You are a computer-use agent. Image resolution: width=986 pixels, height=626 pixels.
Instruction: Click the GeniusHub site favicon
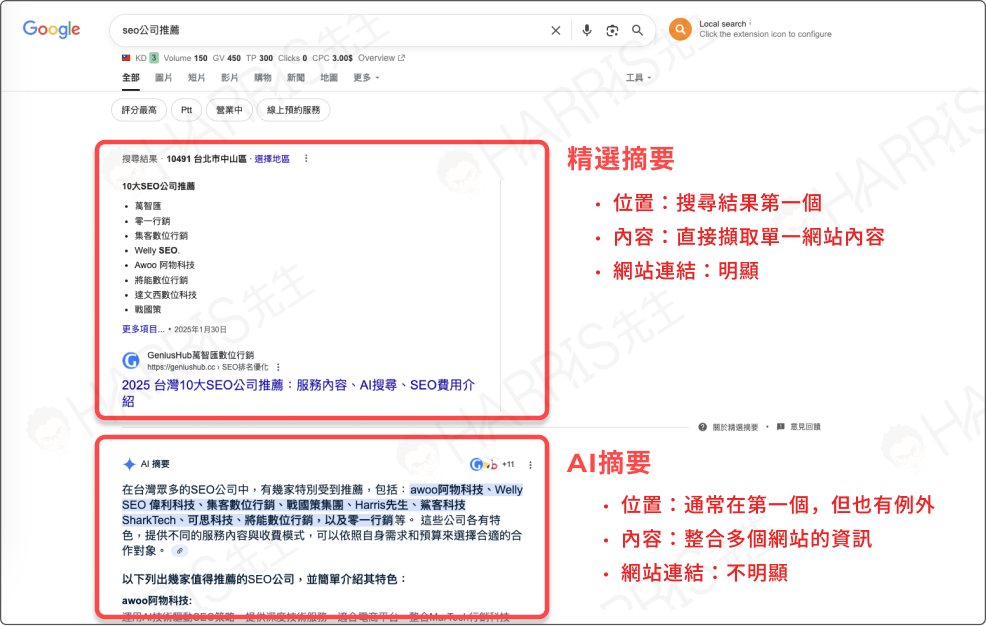[x=131, y=360]
